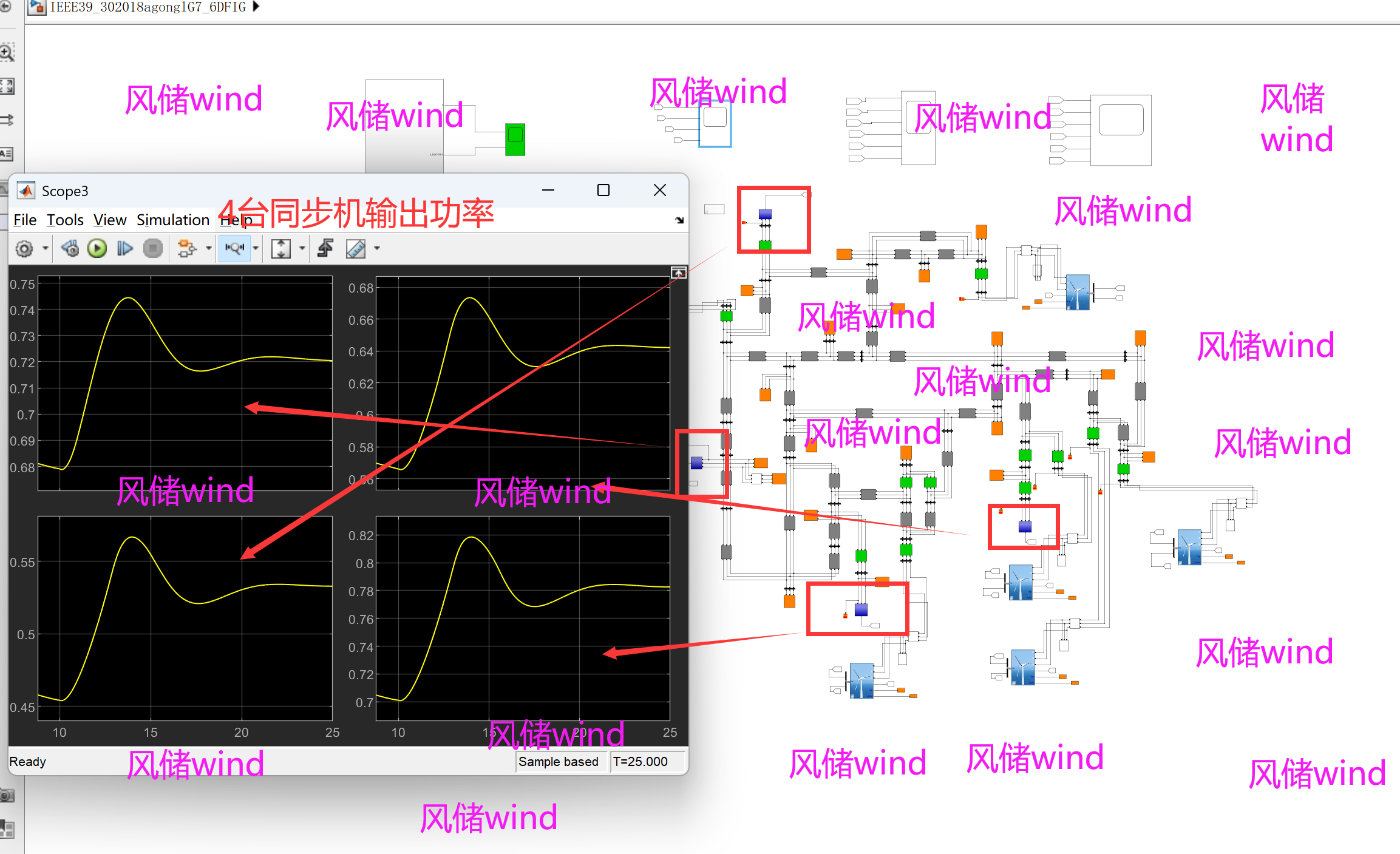Toggle the Cursor Measurements ruler icon
The width and height of the screenshot is (1400, 854).
click(356, 249)
